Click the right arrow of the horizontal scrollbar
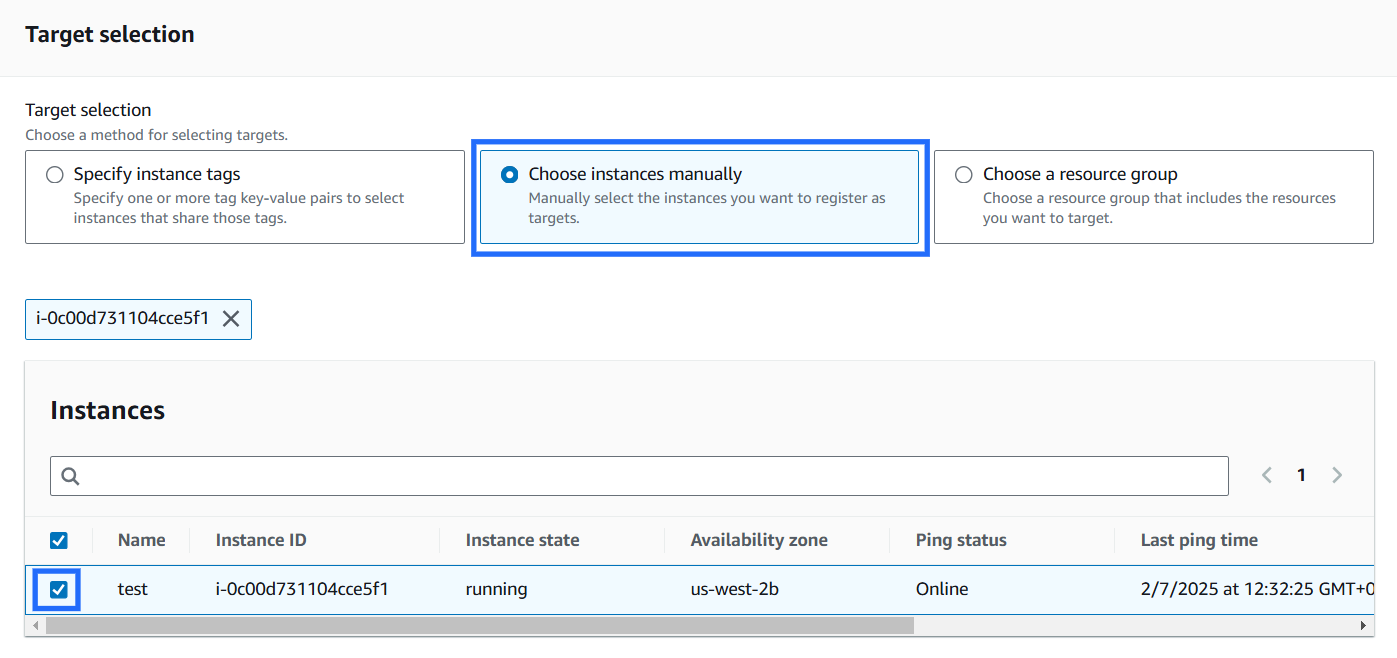Viewport: 1397px width, 658px height. pos(1362,626)
